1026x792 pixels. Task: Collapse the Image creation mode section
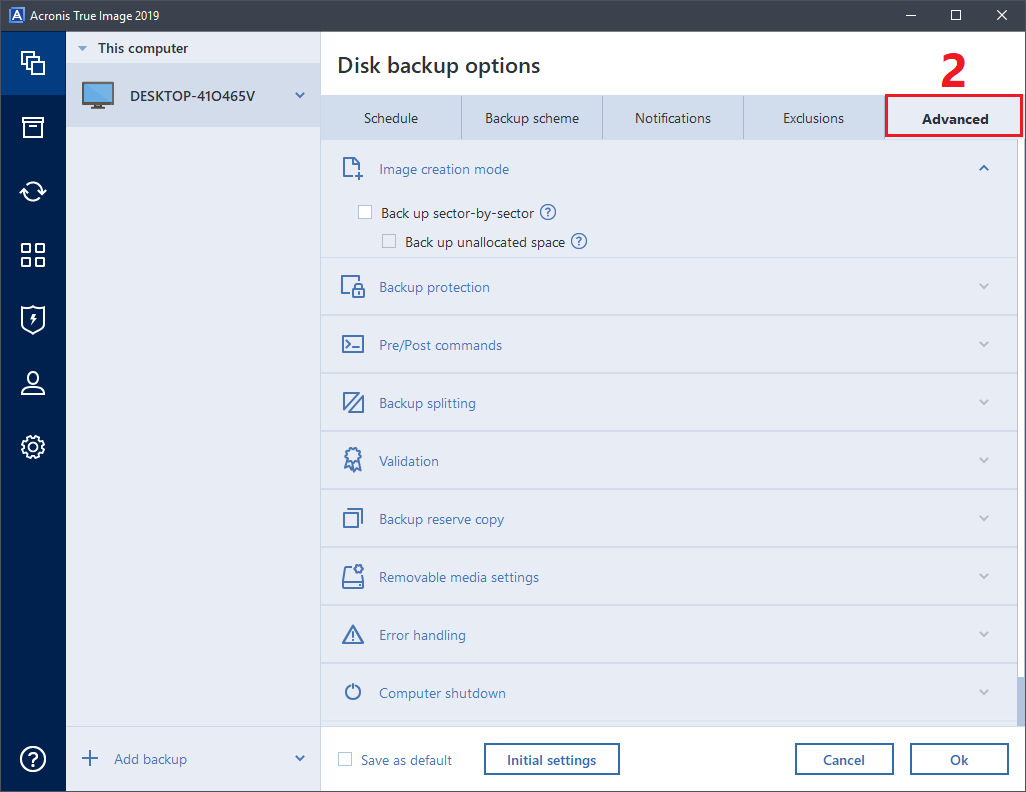[x=983, y=168]
